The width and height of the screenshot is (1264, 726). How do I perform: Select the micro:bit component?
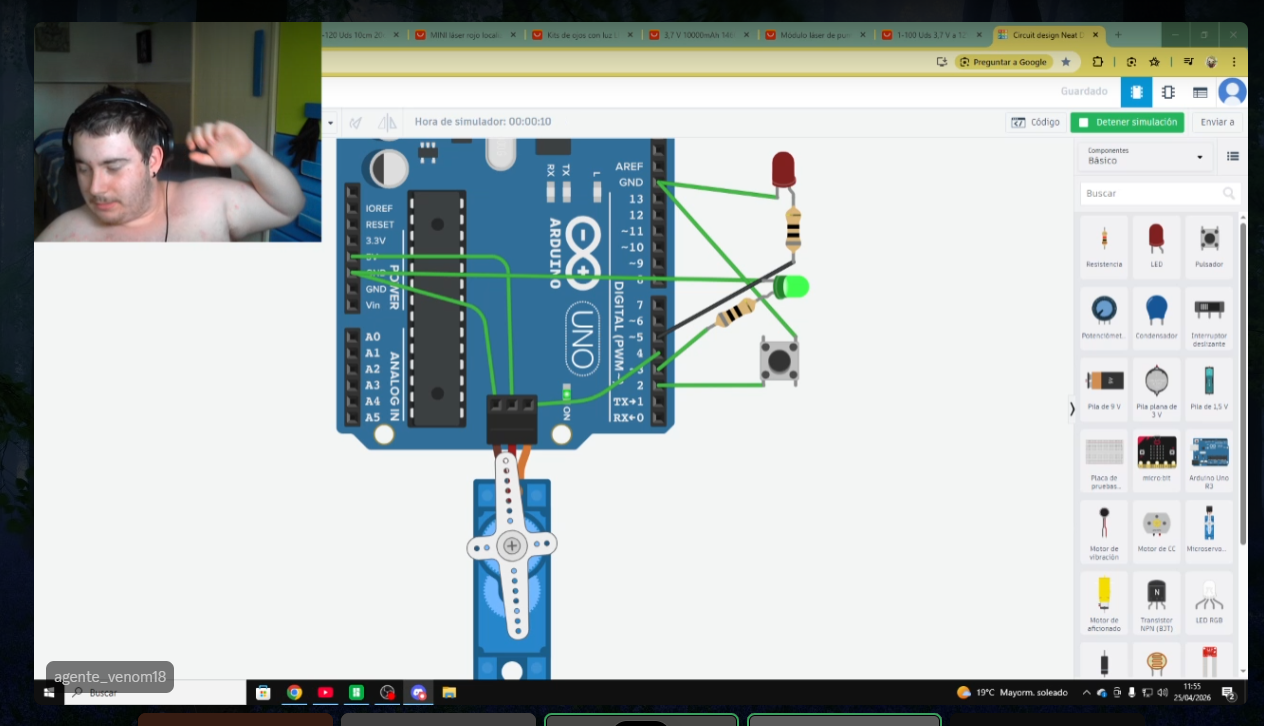tap(1156, 459)
